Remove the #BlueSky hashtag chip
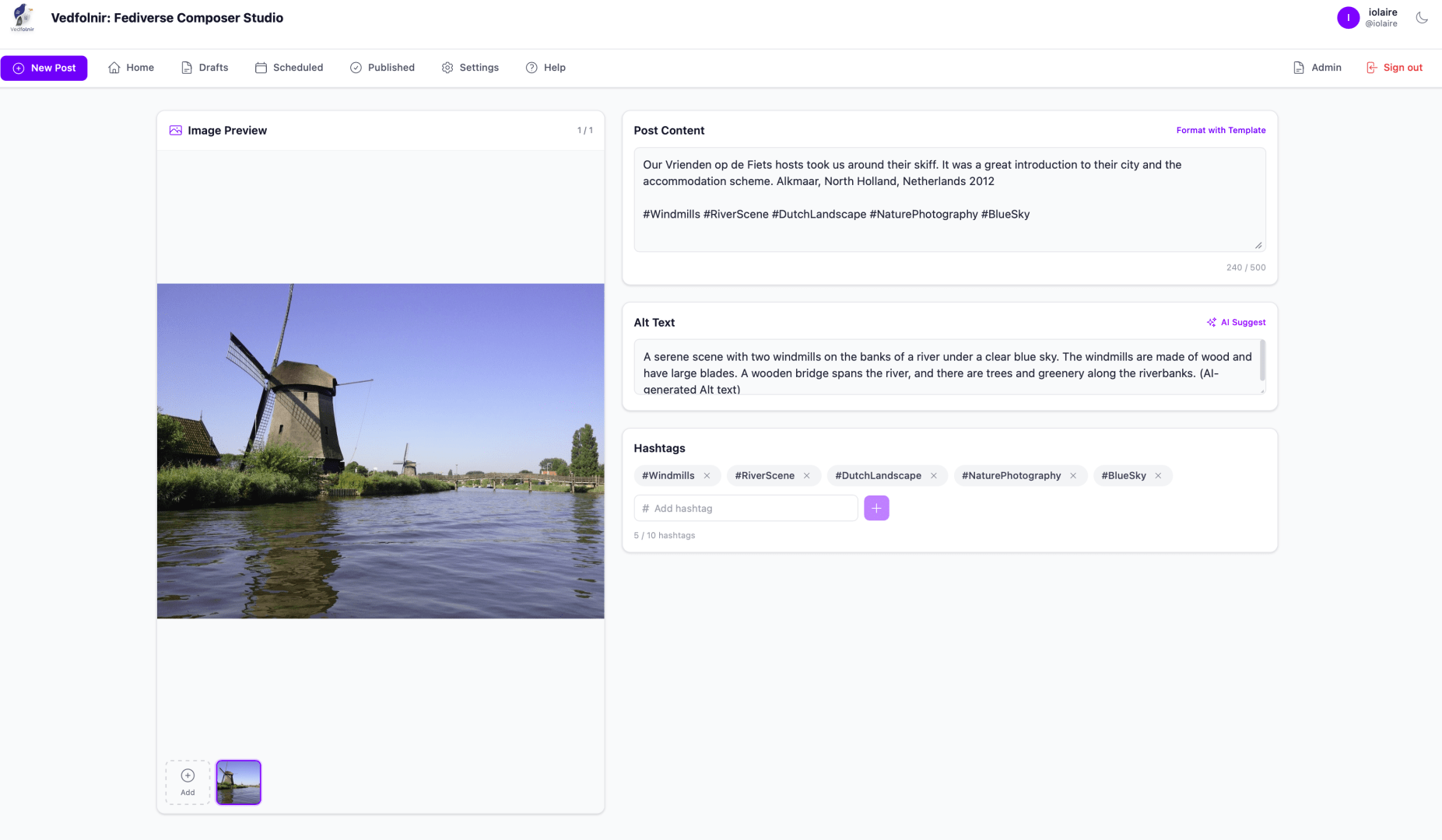This screenshot has height=840, width=1442. click(1158, 476)
